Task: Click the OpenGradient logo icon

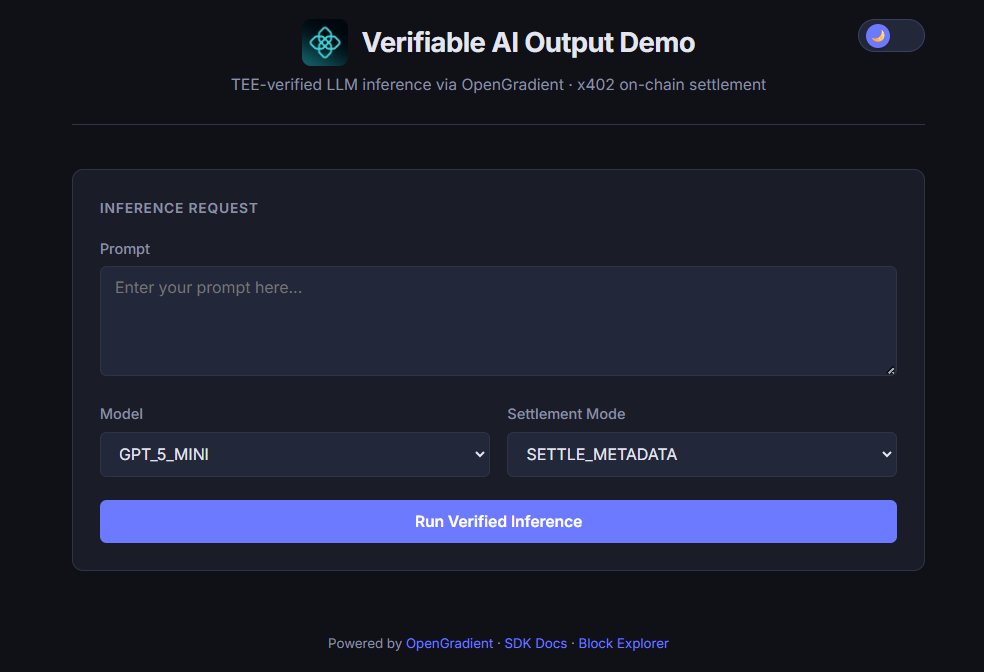Action: point(324,43)
